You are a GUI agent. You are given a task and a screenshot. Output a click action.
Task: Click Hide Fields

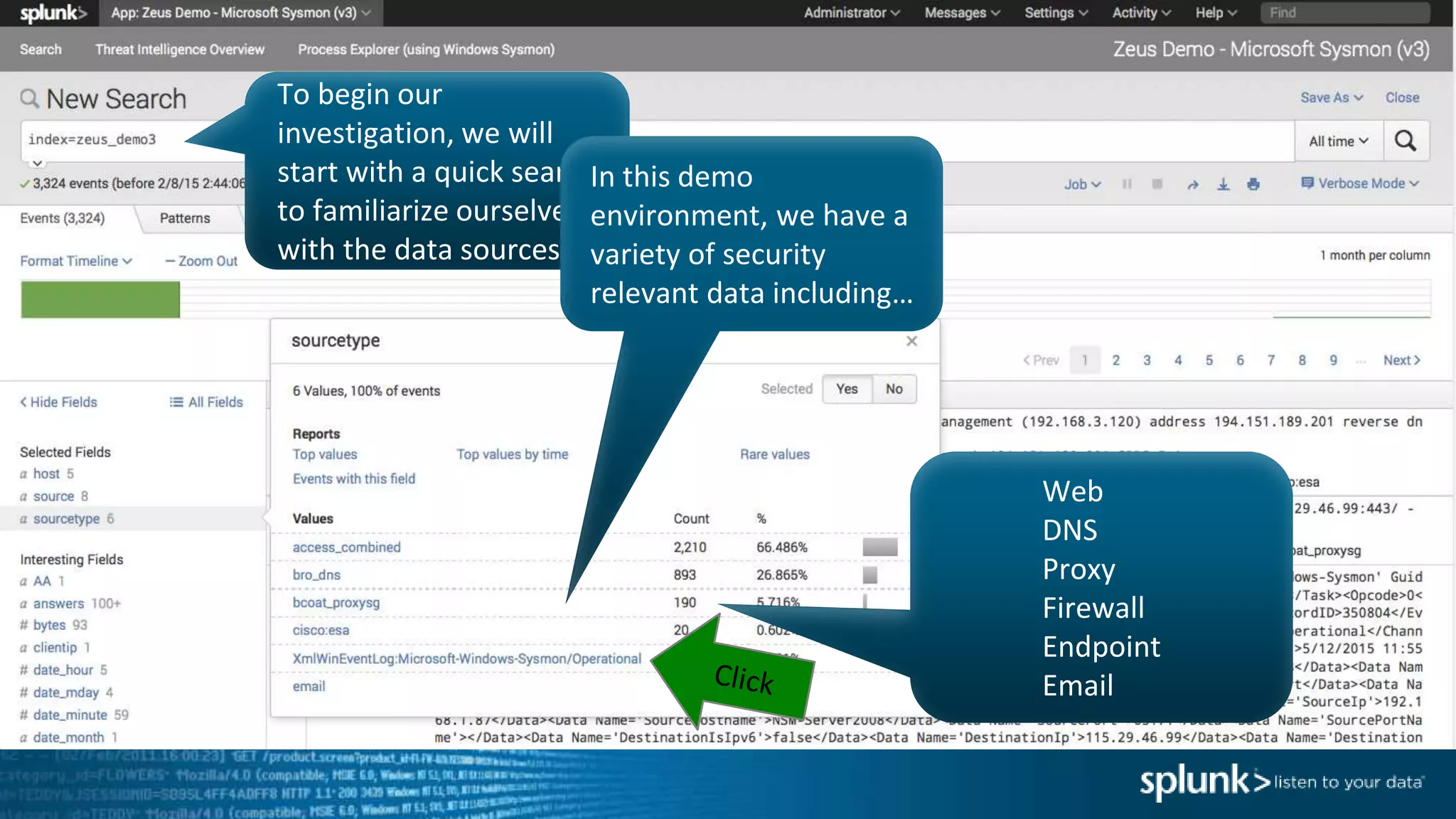pyautogui.click(x=58, y=402)
